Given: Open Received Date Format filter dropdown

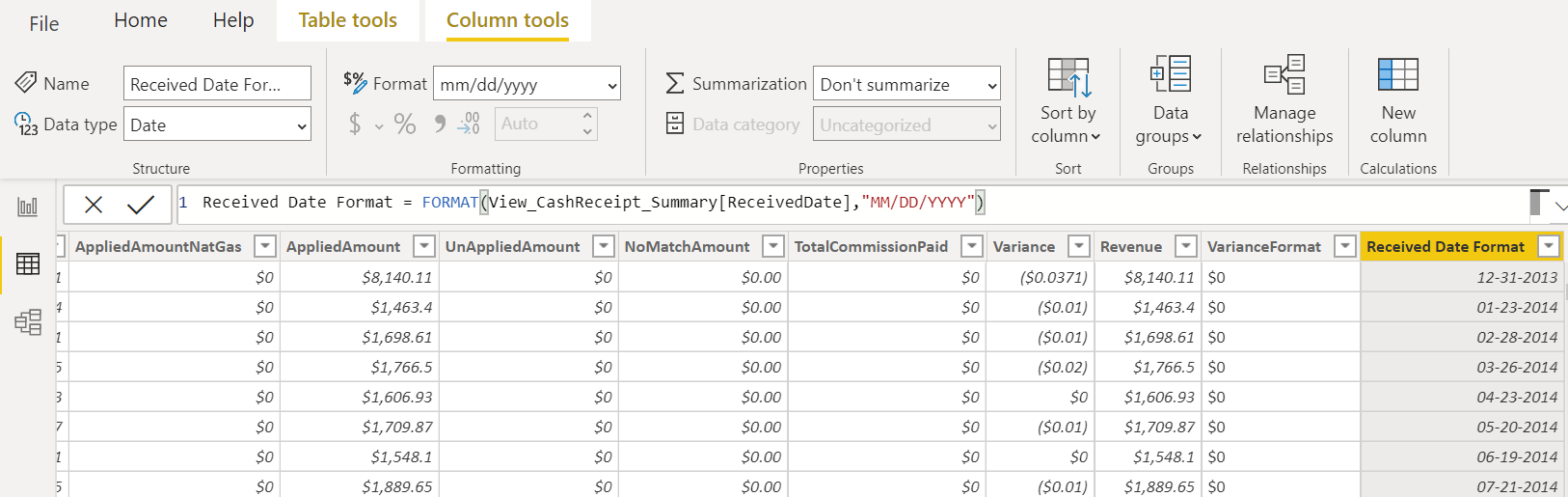Looking at the screenshot, I should (1549, 246).
